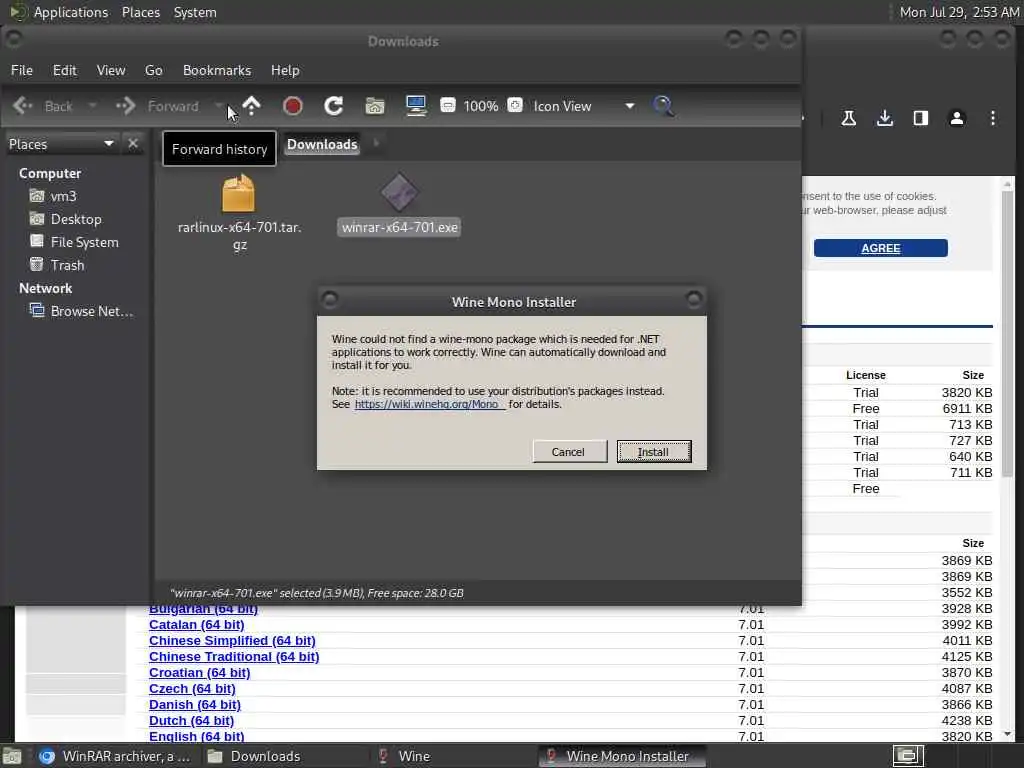
Task: Open the Bookmarks menu
Action: (x=217, y=70)
